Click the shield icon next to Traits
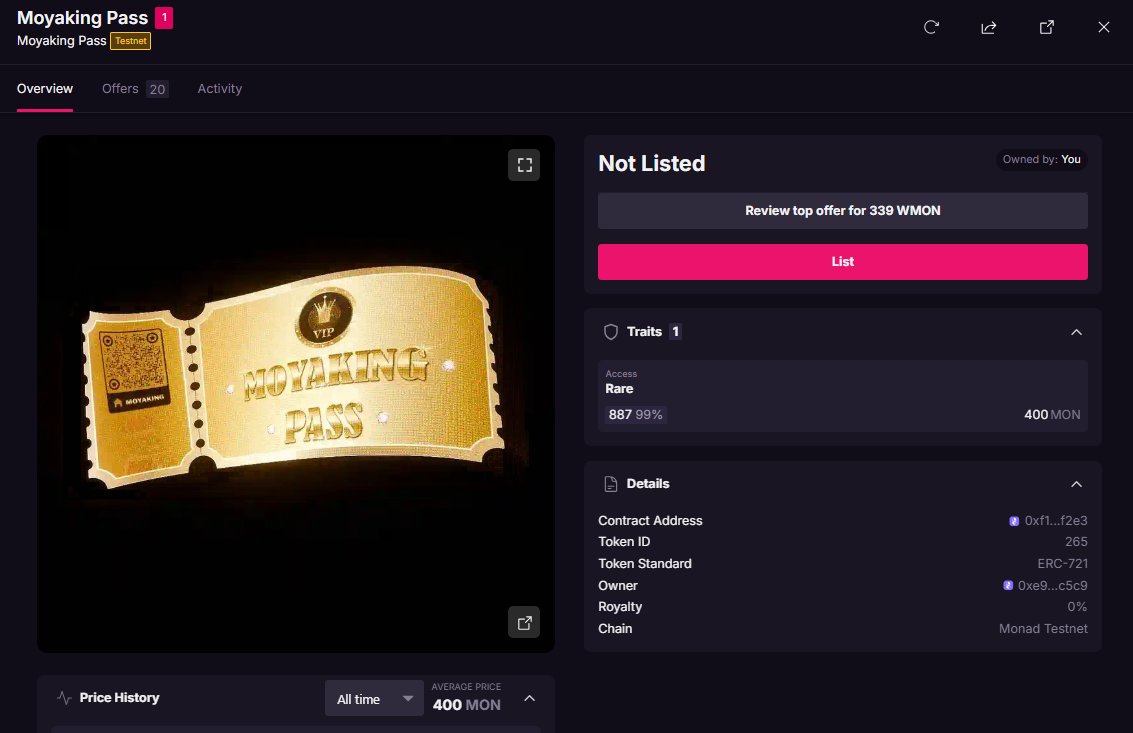 (611, 332)
